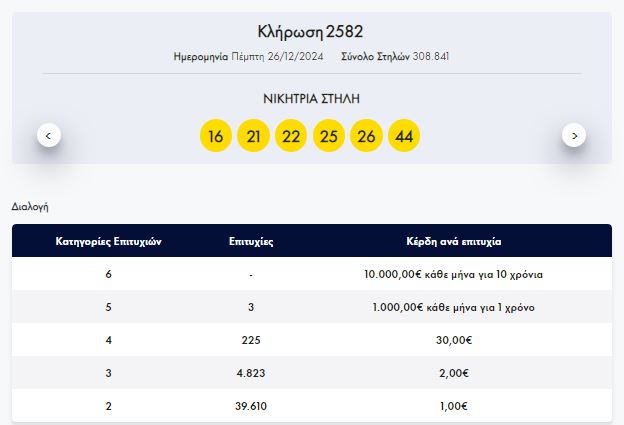The image size is (624, 425).
Task: Click the 225 winners cell
Action: 251,340
